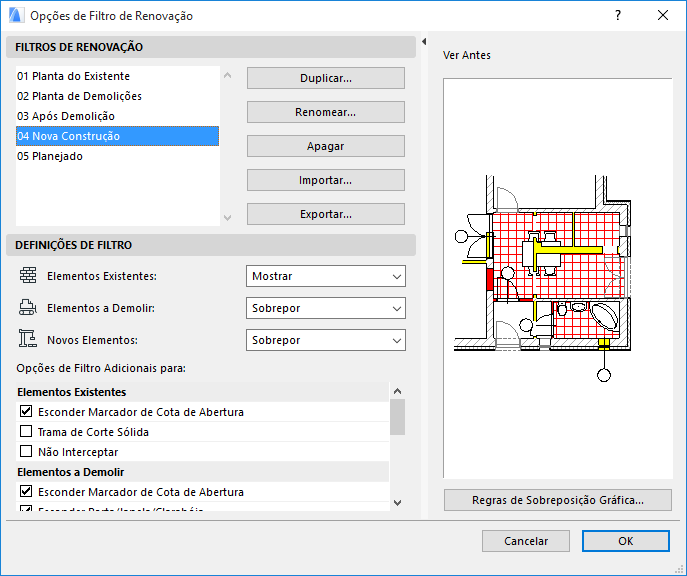Viewport: 687px width, 576px height.
Task: Enable Trama de Corte Sólida checkbox
Action: pyautogui.click(x=27, y=432)
